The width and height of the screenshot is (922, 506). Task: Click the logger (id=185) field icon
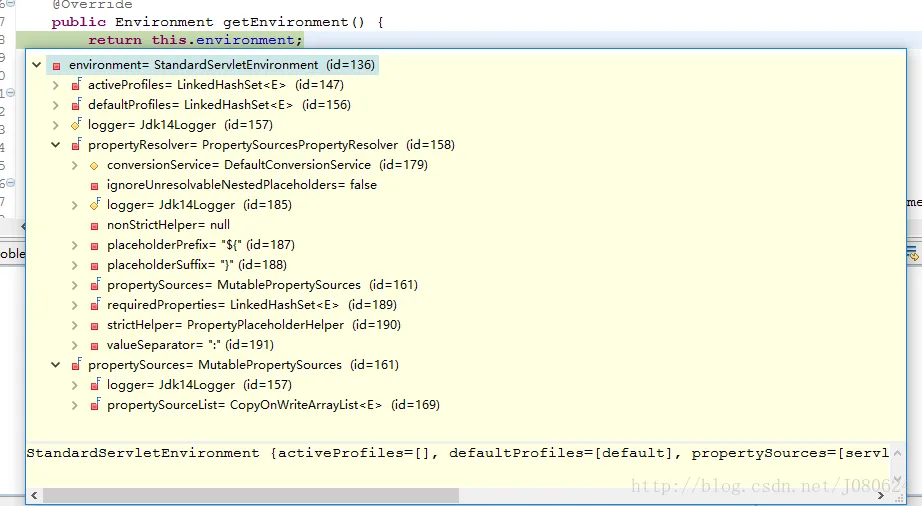(x=95, y=205)
